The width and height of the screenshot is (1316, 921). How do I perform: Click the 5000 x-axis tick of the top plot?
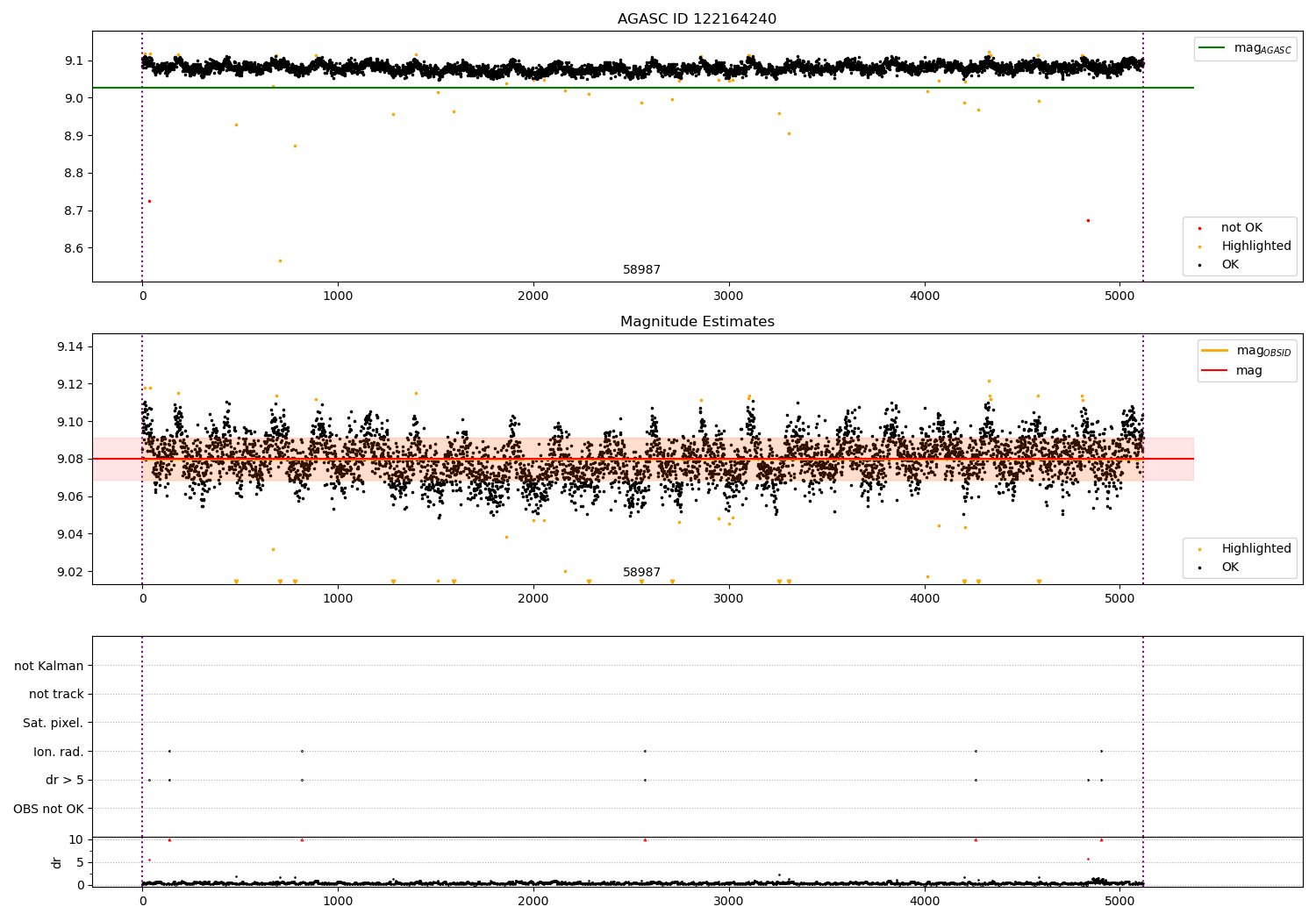(x=1120, y=296)
